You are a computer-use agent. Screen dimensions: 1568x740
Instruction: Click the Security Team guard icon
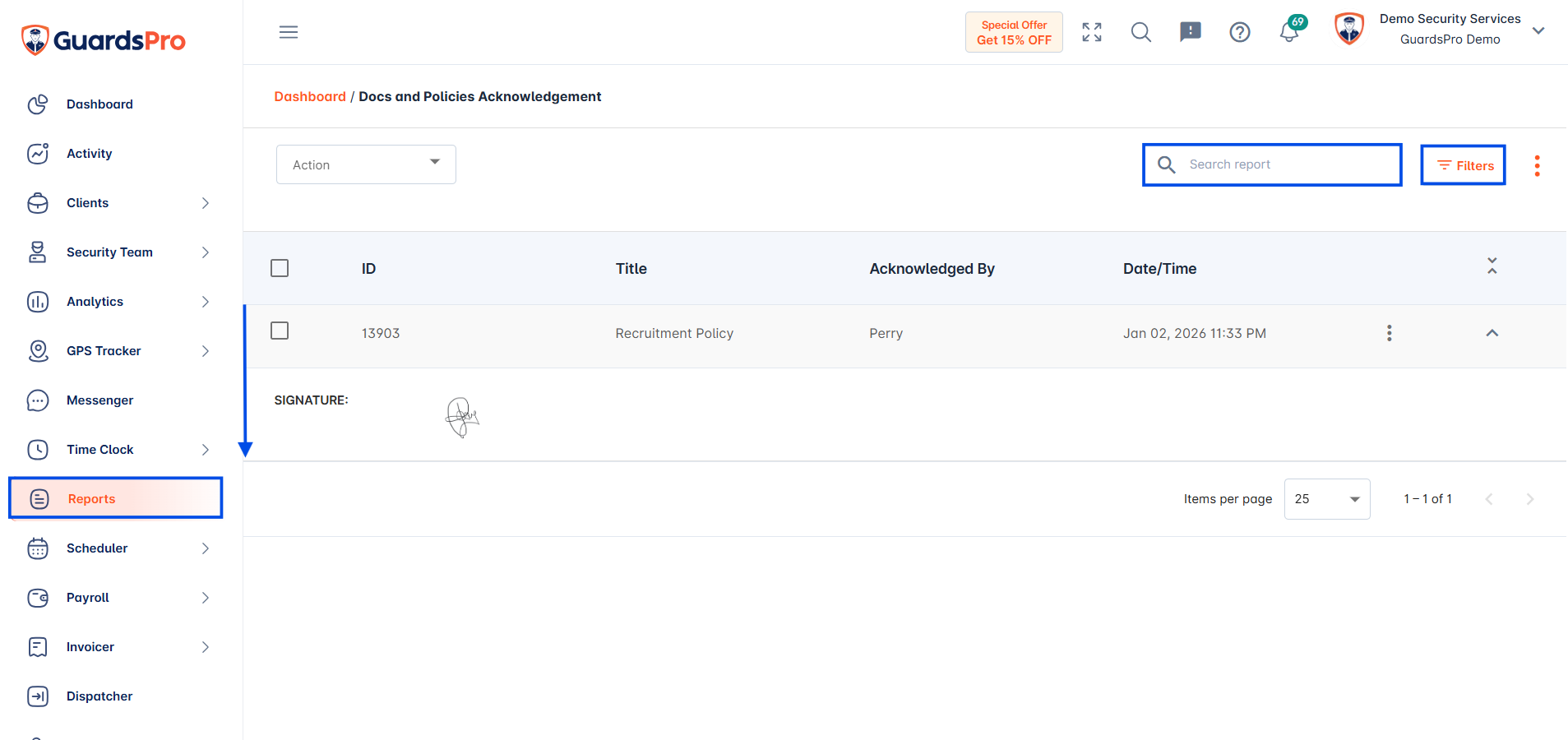(x=38, y=252)
